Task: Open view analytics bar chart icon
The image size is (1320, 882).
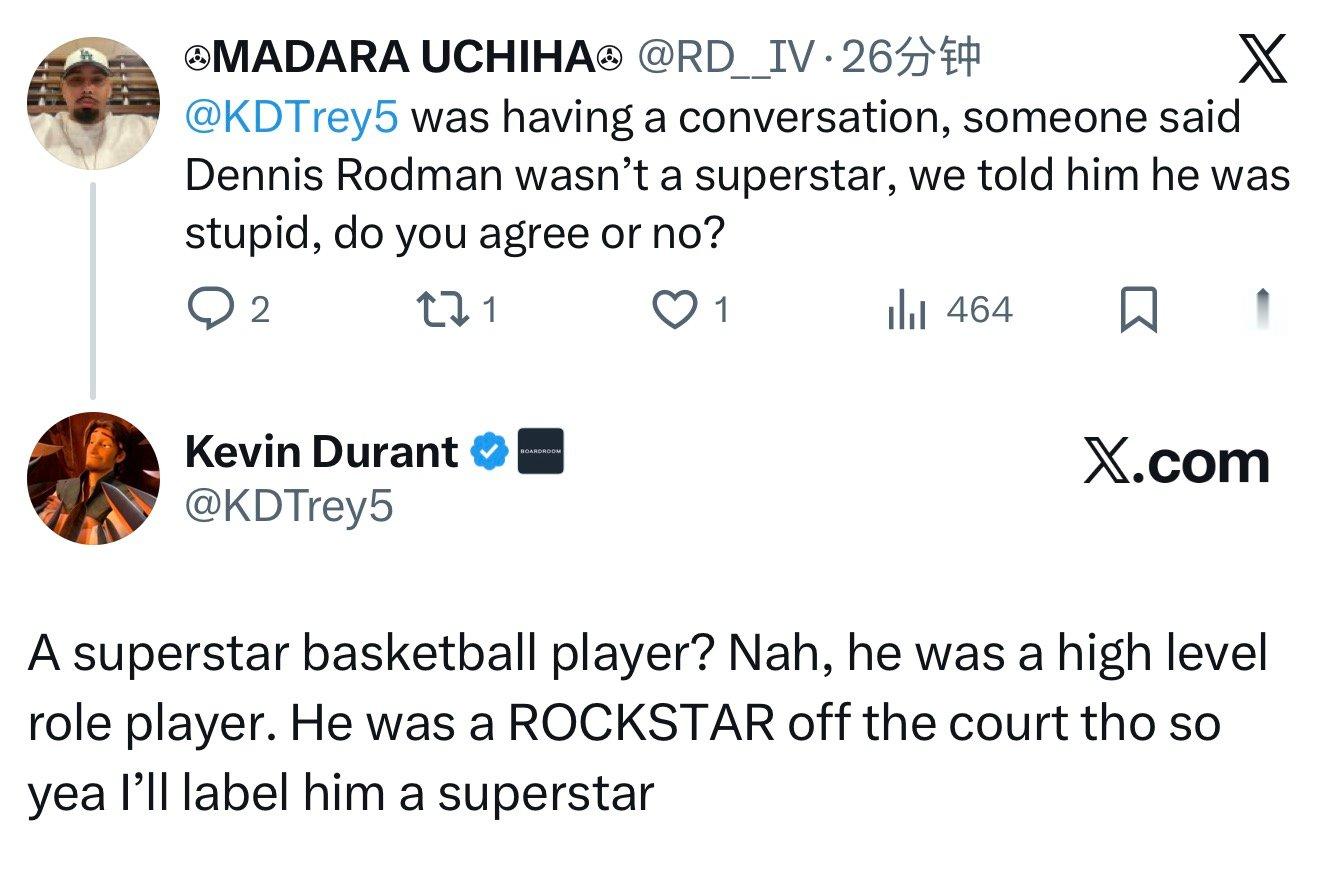Action: coord(909,310)
